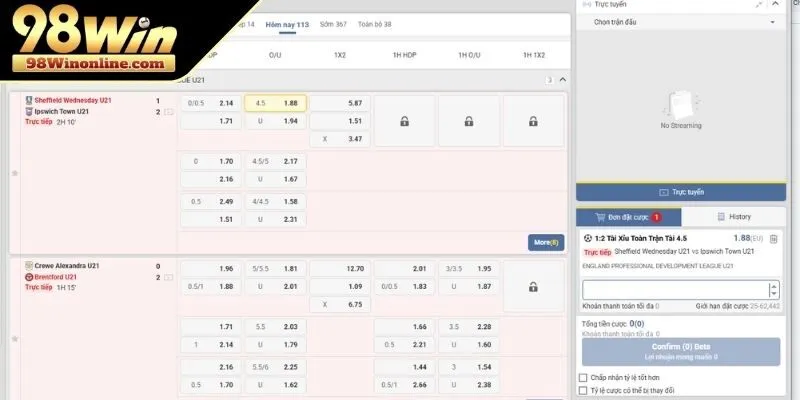Switch to the History tab
This screenshot has height=400, width=800.
(x=734, y=216)
